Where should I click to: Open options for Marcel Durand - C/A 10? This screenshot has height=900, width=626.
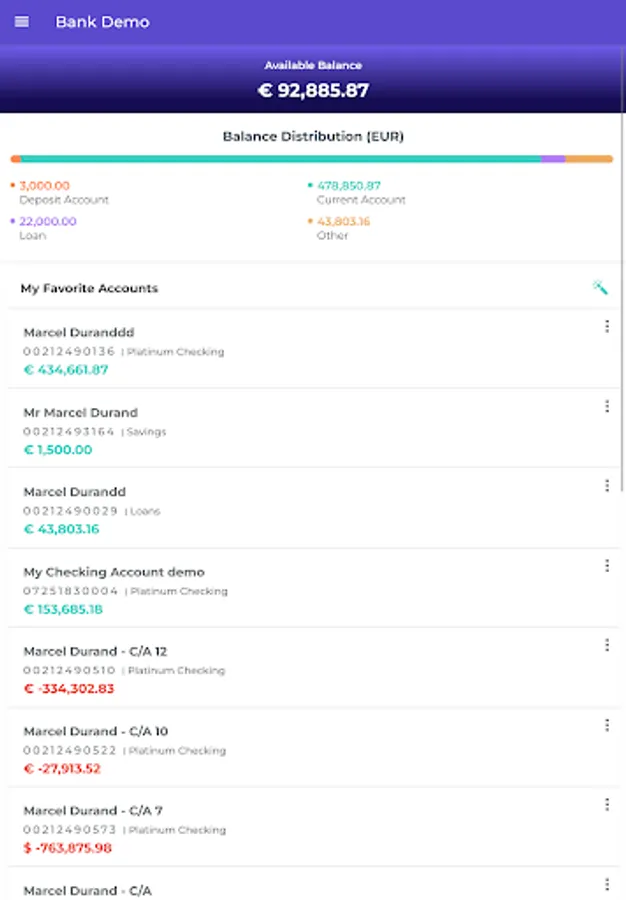[607, 725]
